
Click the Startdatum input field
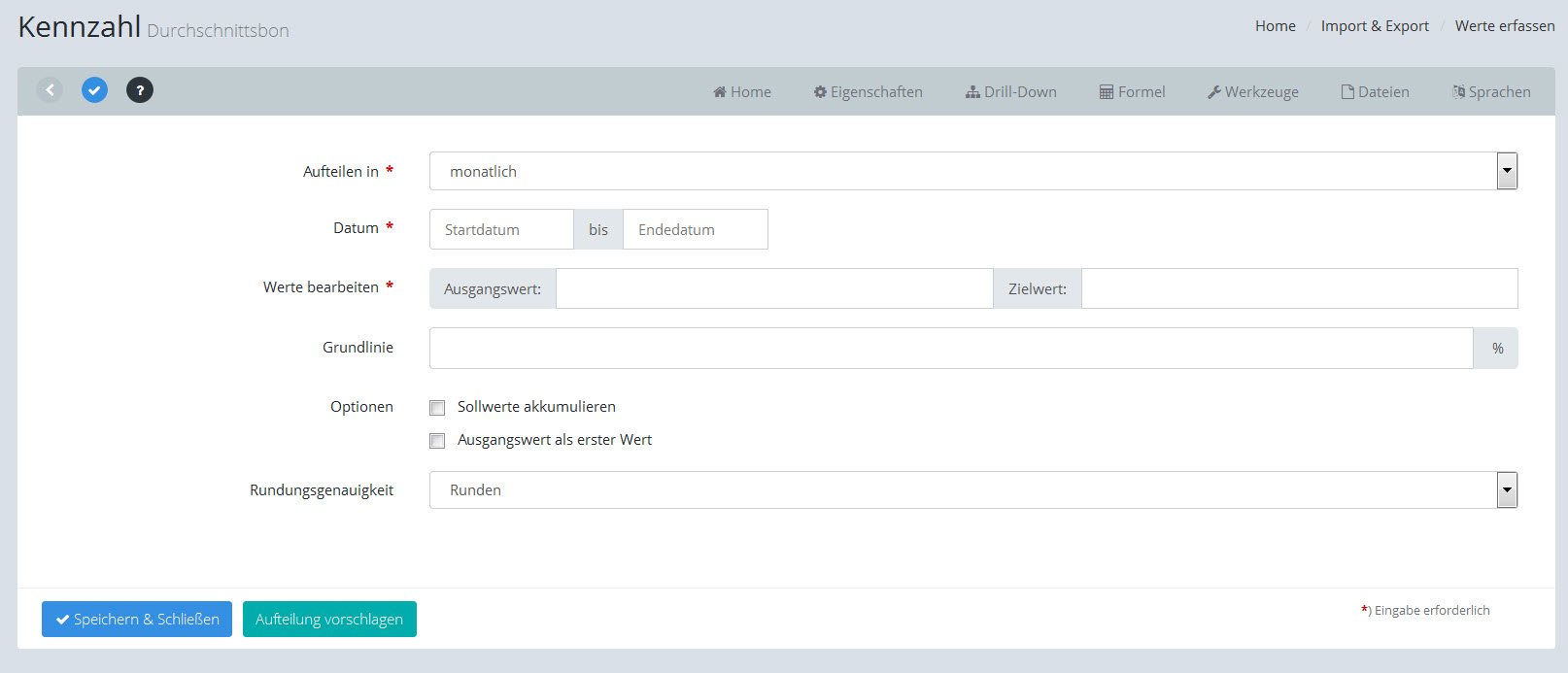click(501, 230)
